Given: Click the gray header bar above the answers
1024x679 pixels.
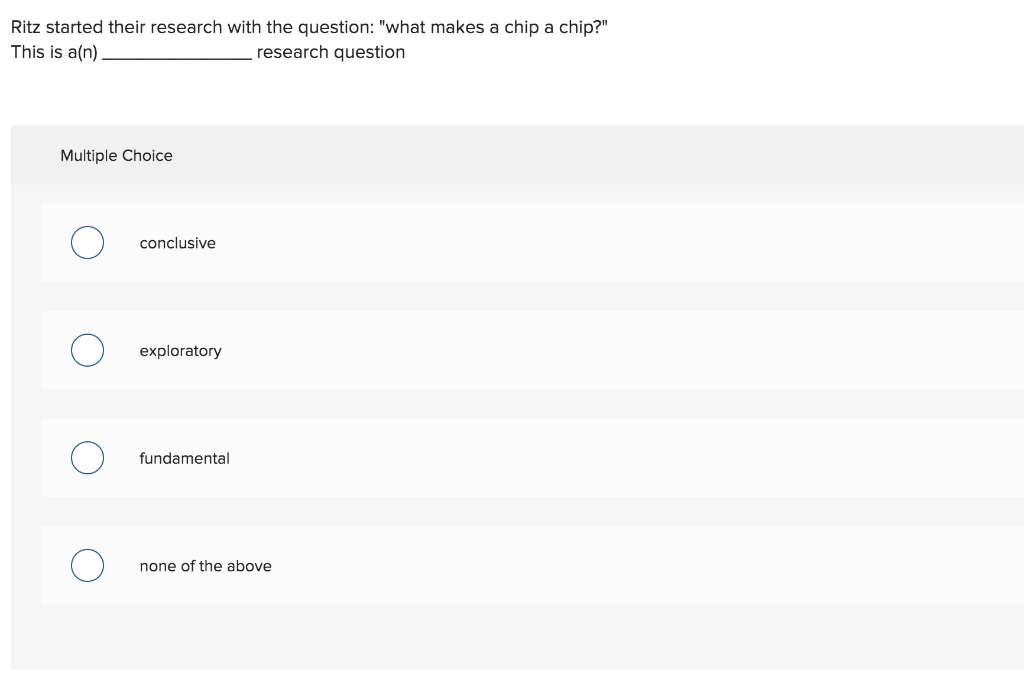Looking at the screenshot, I should click(600, 155).
